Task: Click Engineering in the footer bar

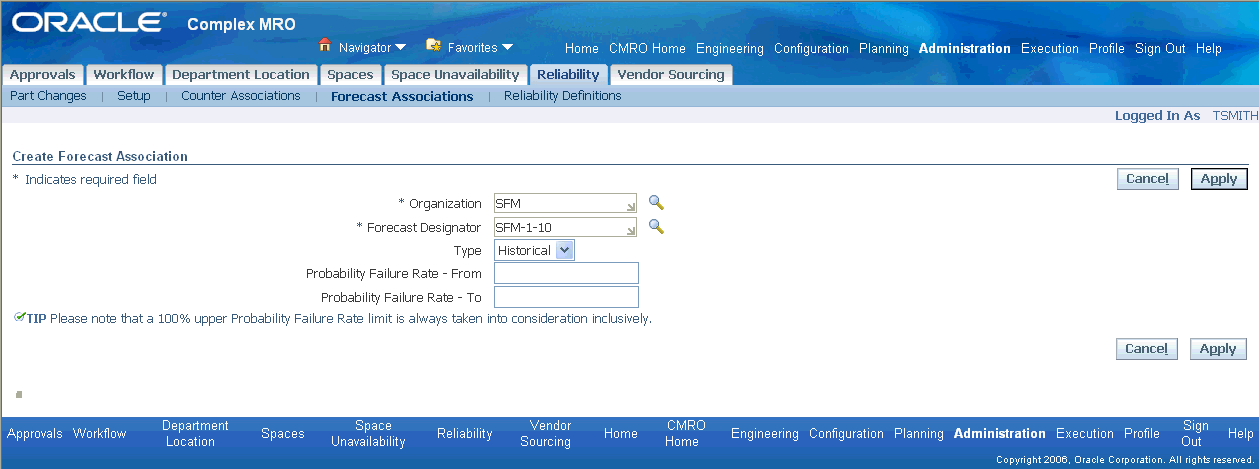Action: (765, 434)
